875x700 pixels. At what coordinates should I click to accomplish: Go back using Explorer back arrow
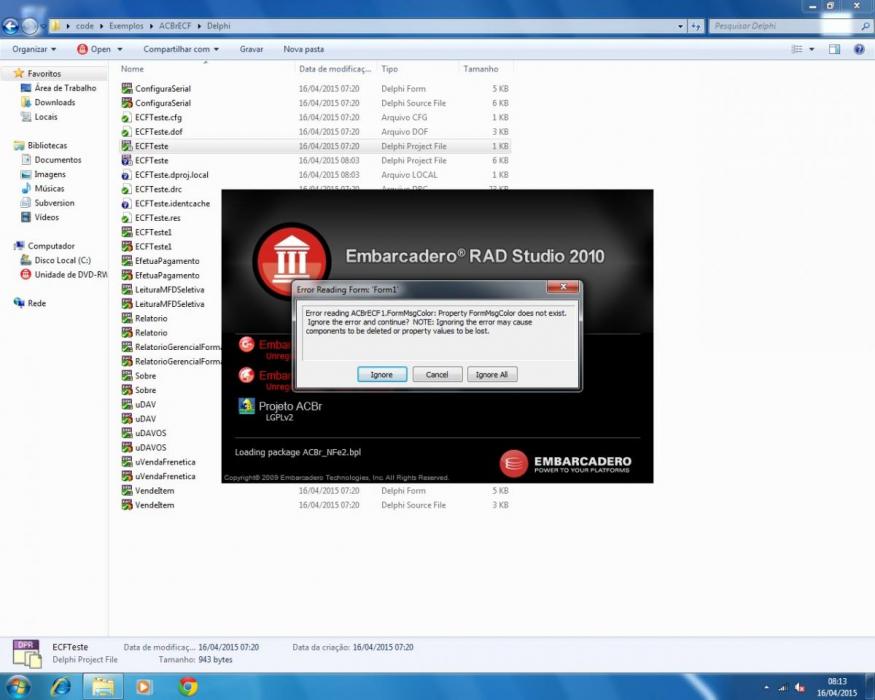(x=11, y=26)
